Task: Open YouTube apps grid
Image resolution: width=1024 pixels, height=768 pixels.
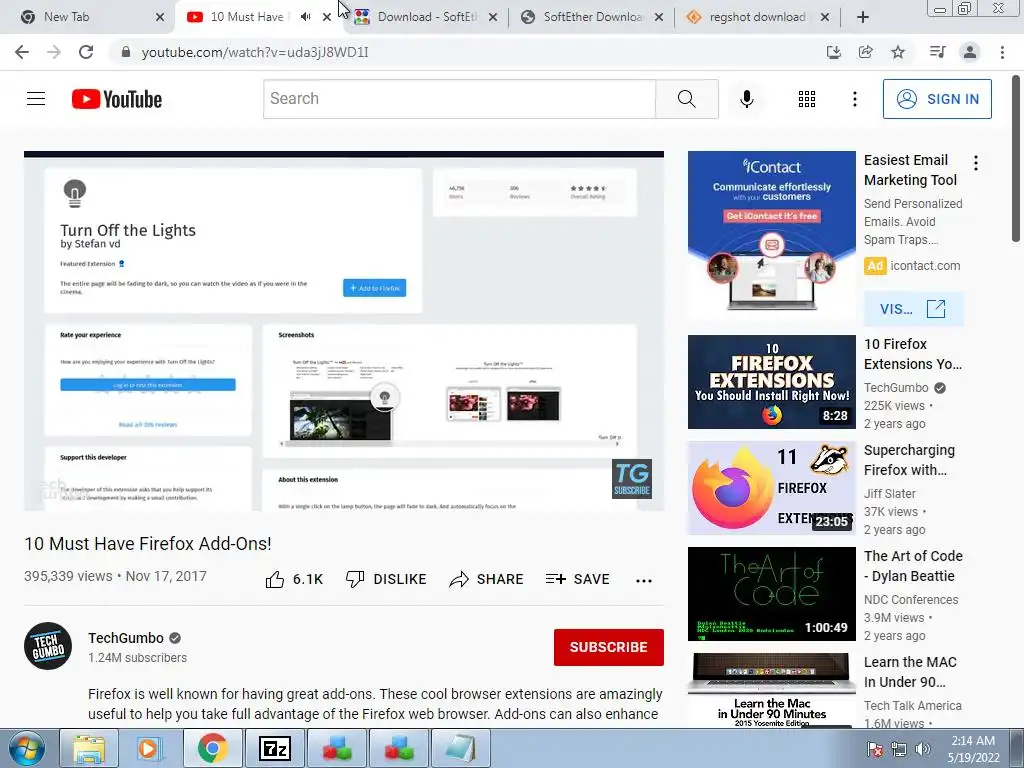Action: click(807, 99)
